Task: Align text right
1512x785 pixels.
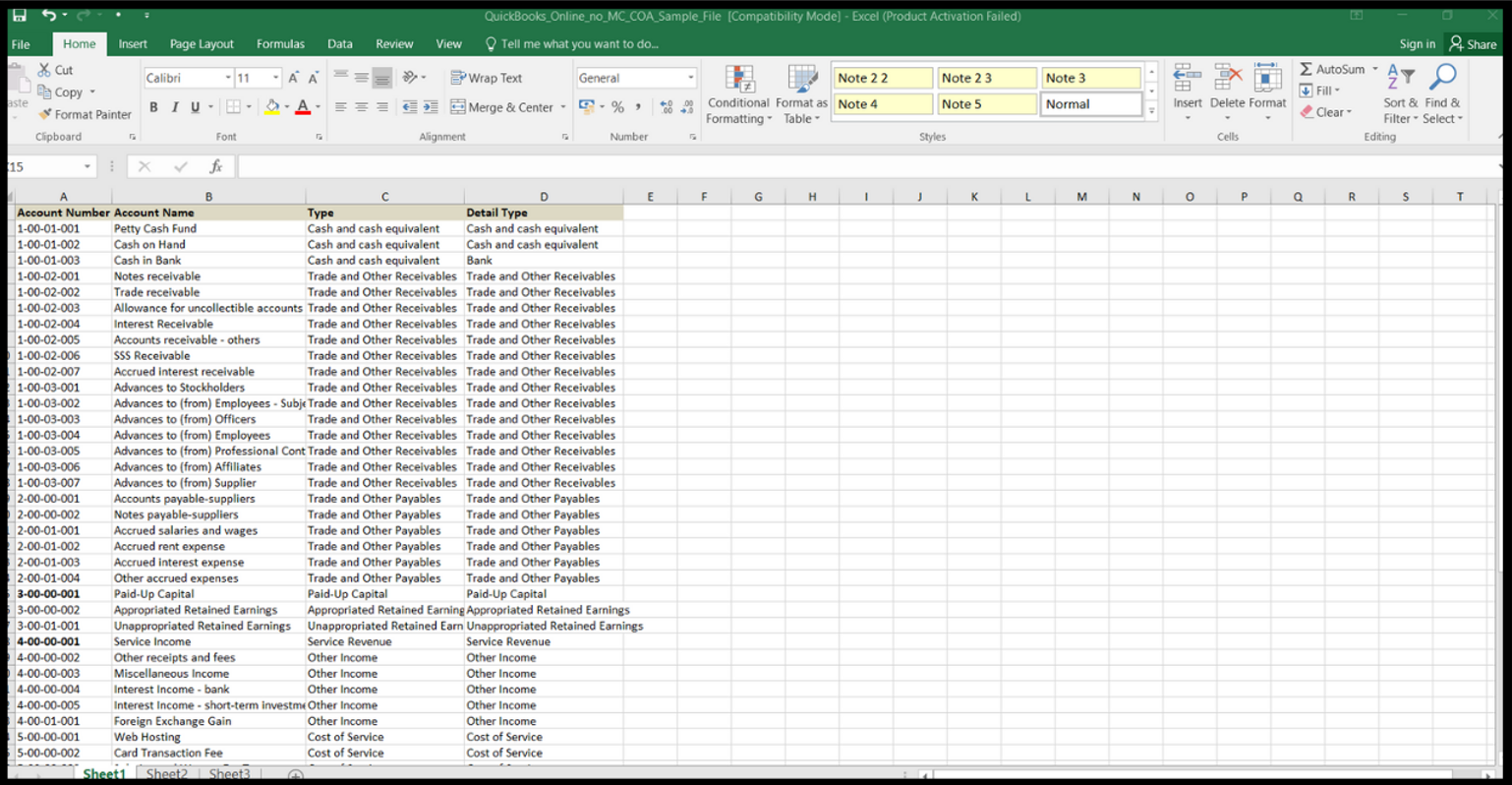Action: tap(382, 107)
